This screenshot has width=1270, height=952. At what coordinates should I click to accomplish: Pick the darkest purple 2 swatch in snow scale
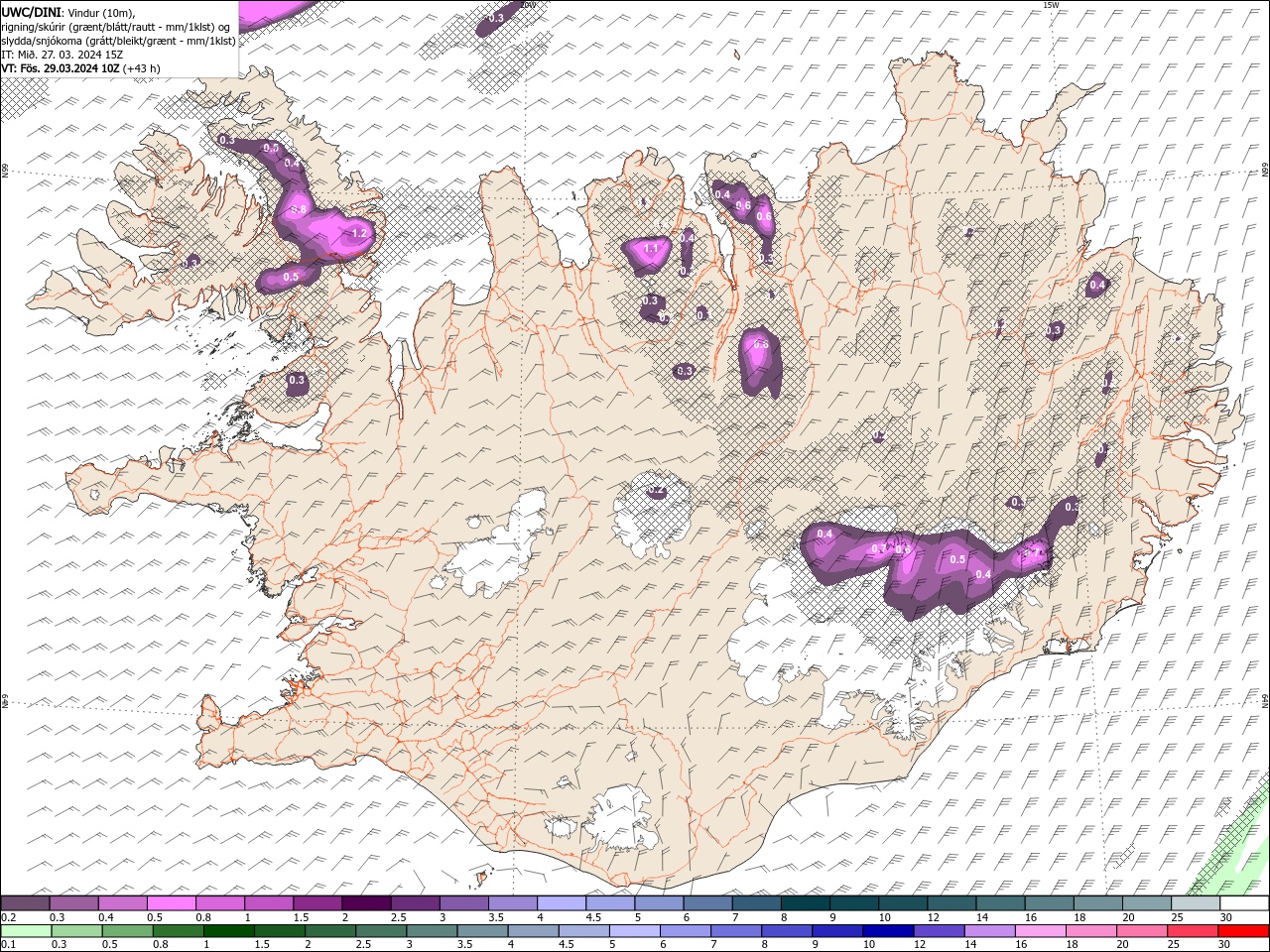pyautogui.click(x=365, y=903)
